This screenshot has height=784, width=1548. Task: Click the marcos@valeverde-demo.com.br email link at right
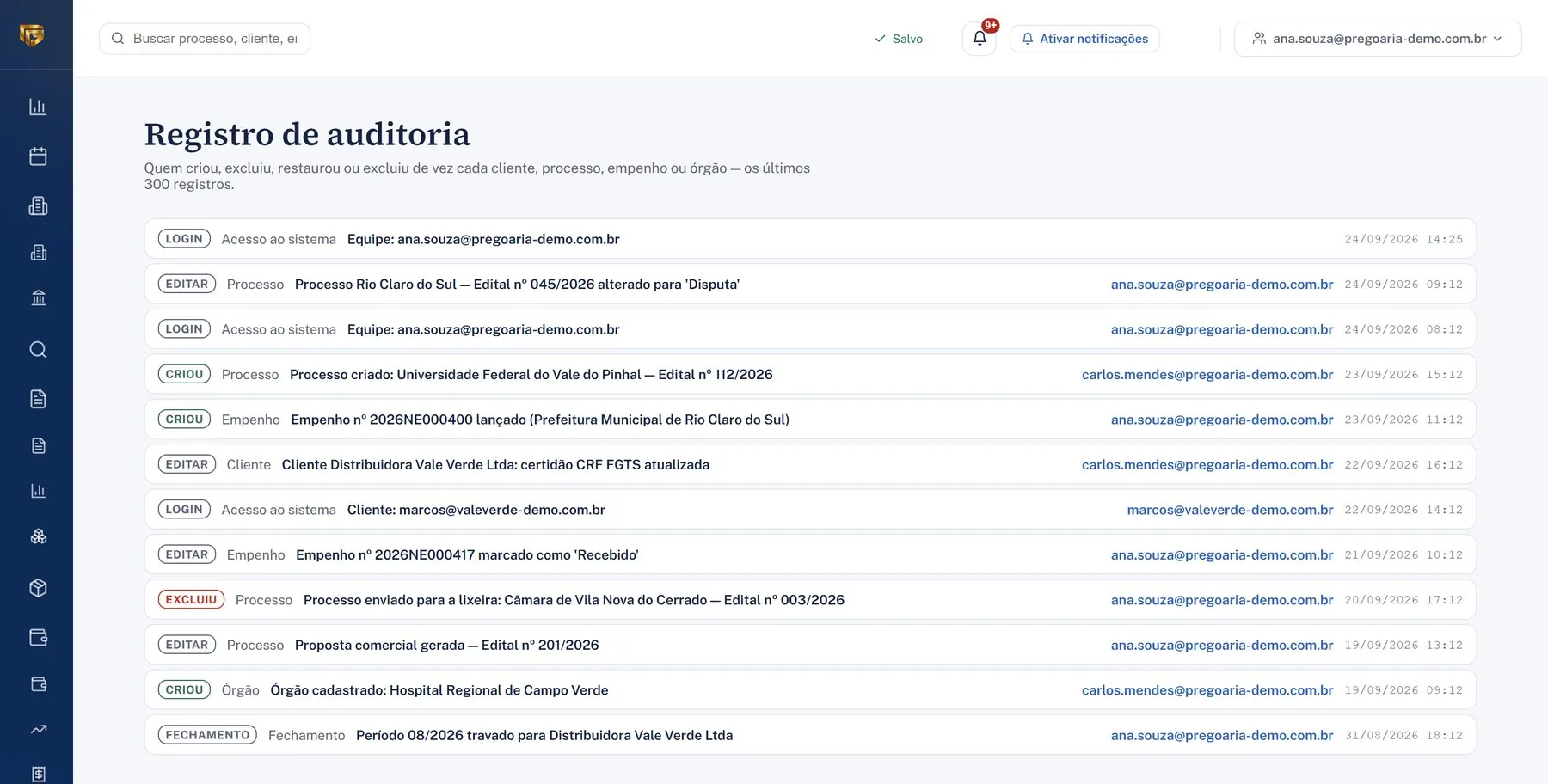1230,510
